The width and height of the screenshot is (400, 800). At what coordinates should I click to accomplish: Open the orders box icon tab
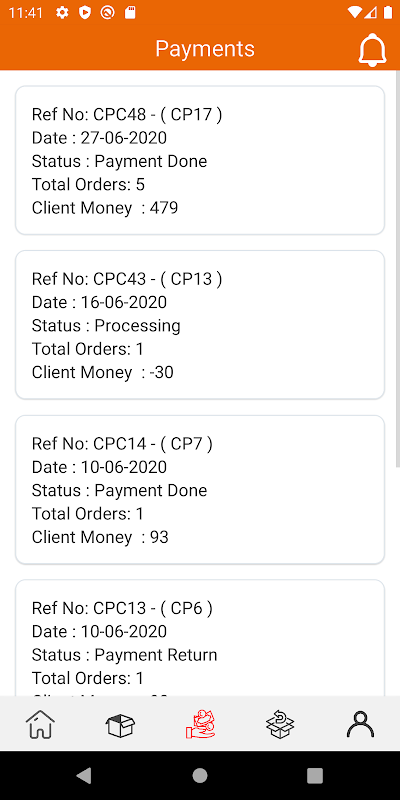pos(120,724)
